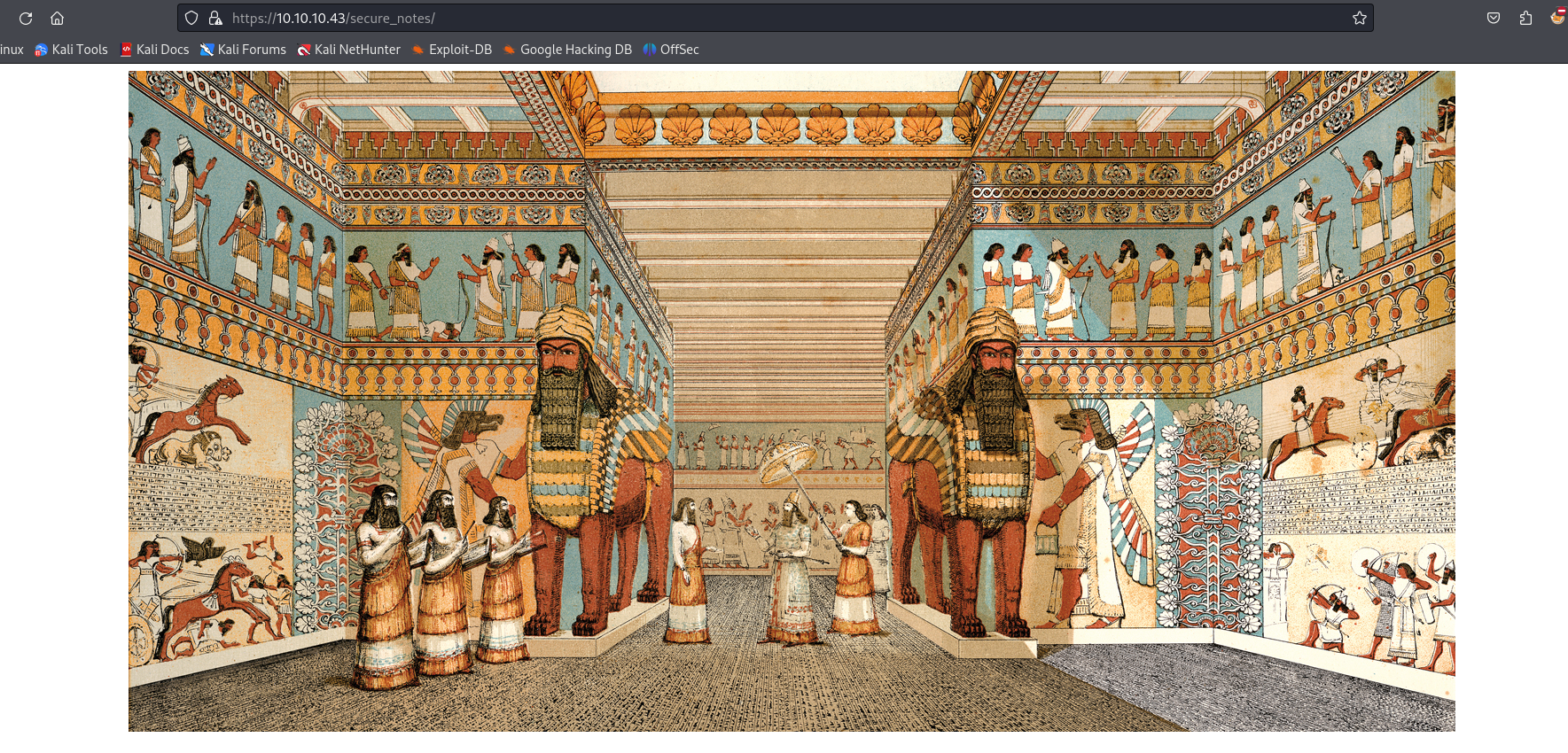Show site security info via padlock

(215, 18)
